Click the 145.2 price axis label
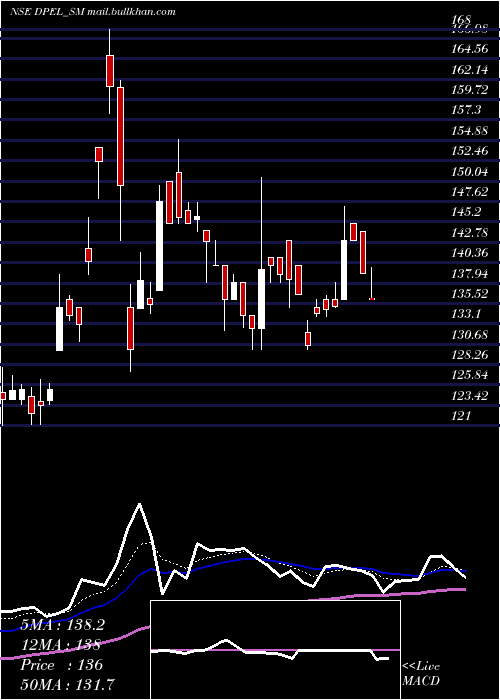500x700 pixels. [466, 212]
